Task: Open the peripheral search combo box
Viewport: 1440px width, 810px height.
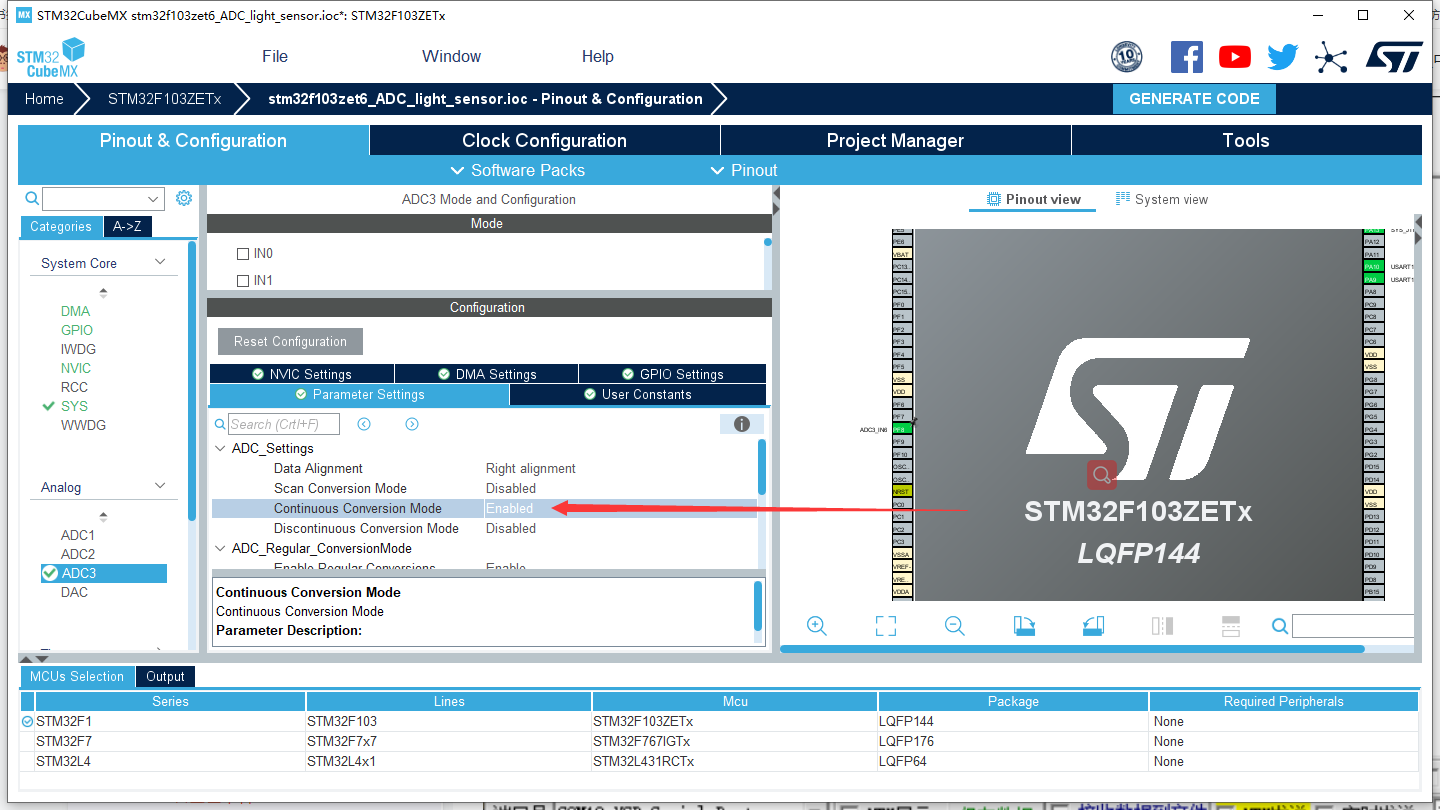Action: (102, 198)
